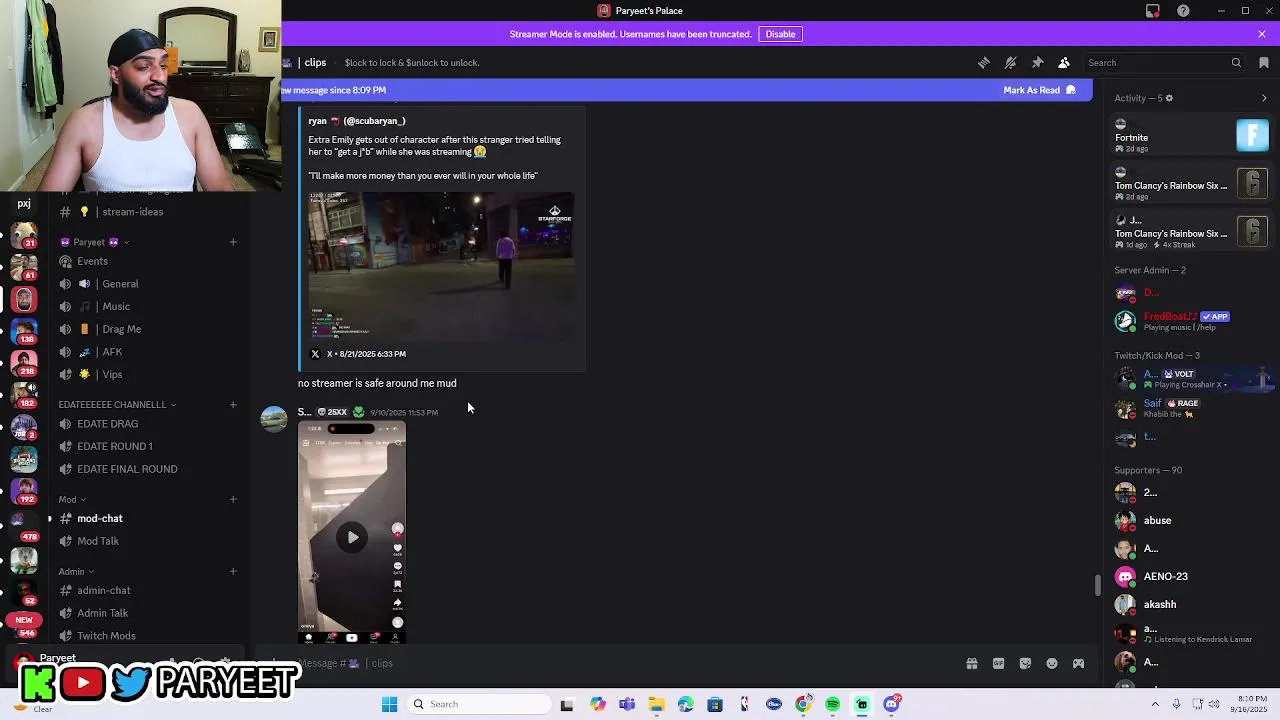Image resolution: width=1280 pixels, height=720 pixels.
Task: Click the Windows taskbar Search box
Action: (x=480, y=704)
